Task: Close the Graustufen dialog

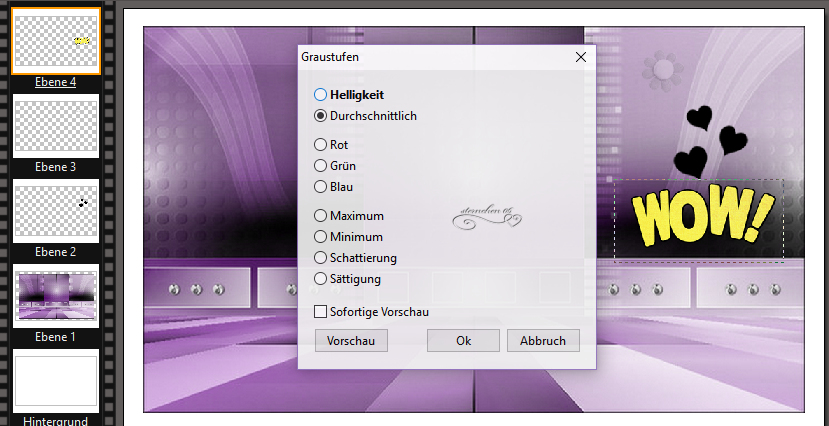Action: pos(581,57)
